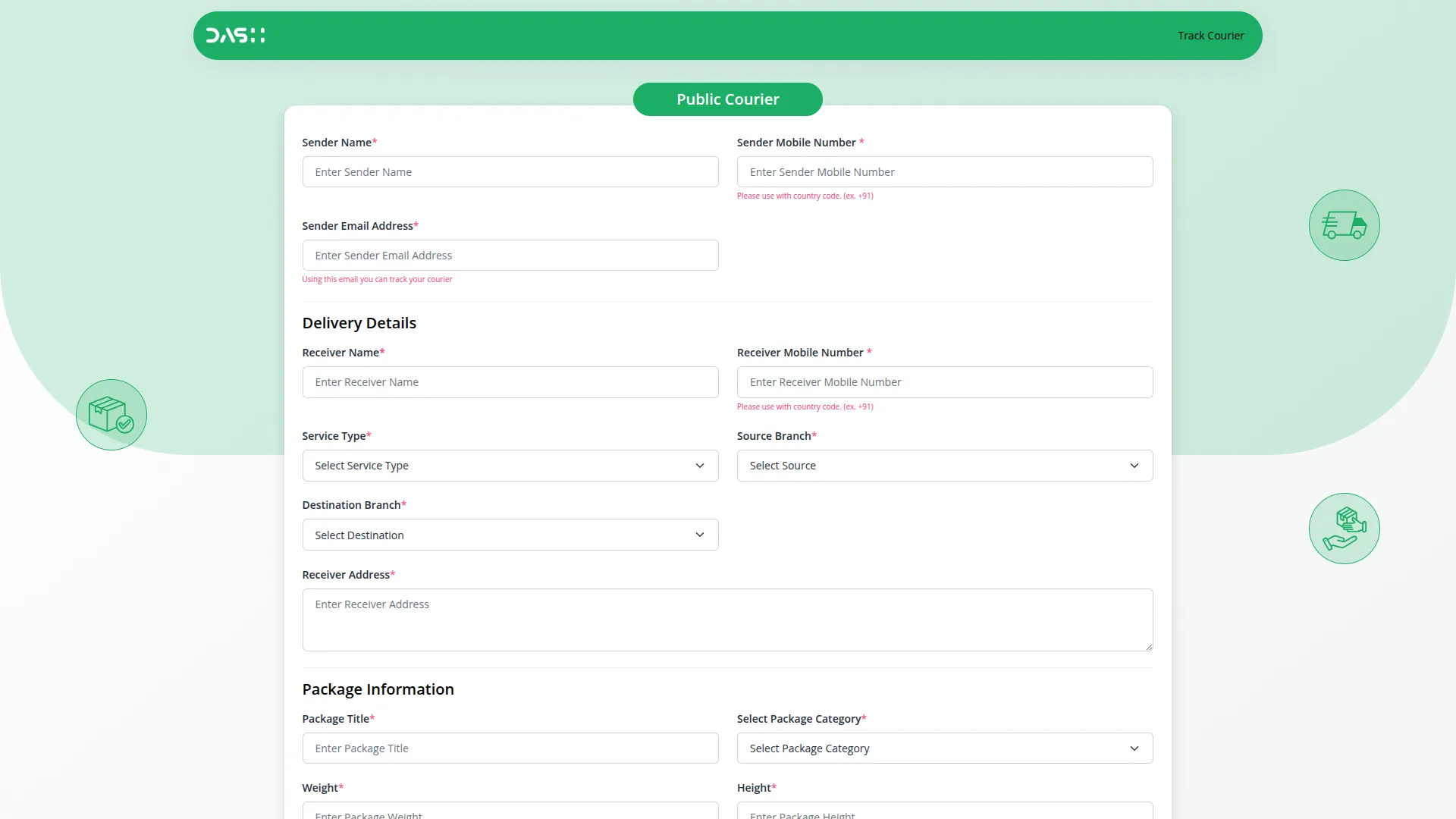Click the delivery truck icon
1456x819 pixels.
point(1344,225)
